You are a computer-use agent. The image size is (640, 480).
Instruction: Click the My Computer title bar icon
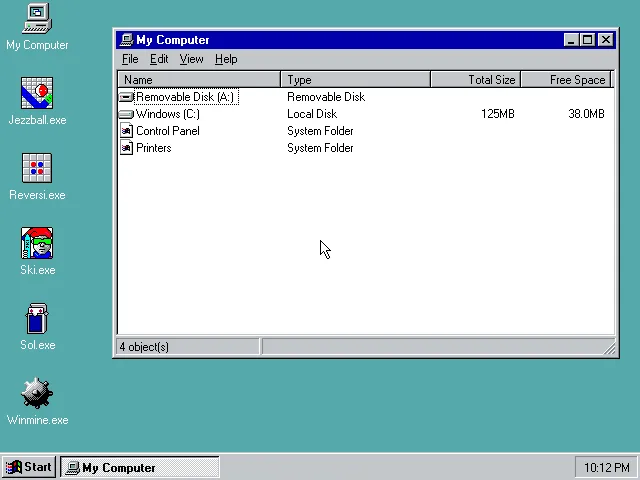coord(127,40)
